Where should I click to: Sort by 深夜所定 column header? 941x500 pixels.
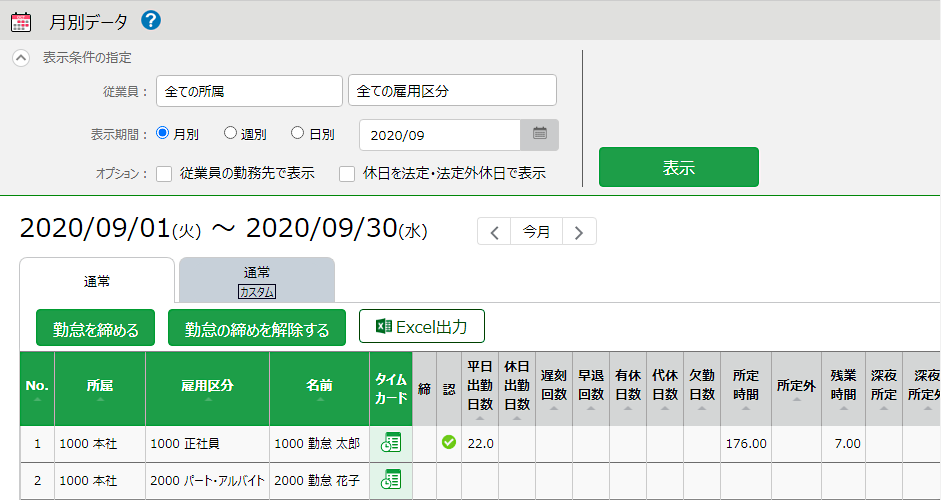point(884,389)
